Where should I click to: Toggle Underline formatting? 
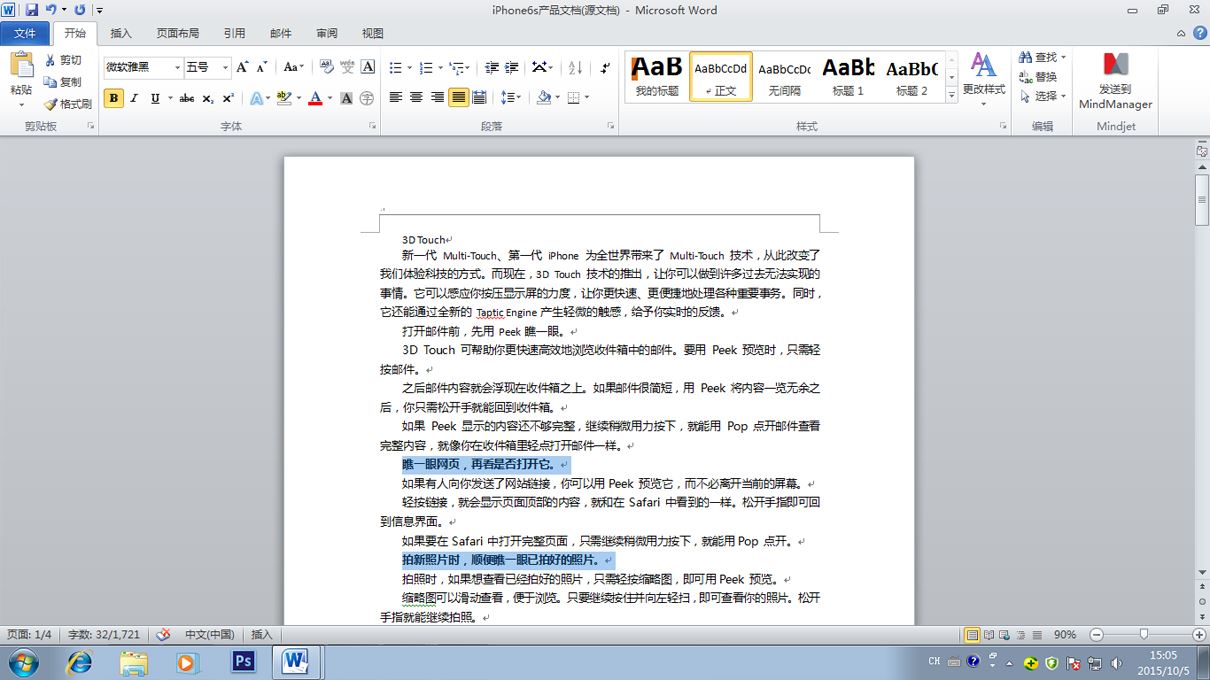155,98
